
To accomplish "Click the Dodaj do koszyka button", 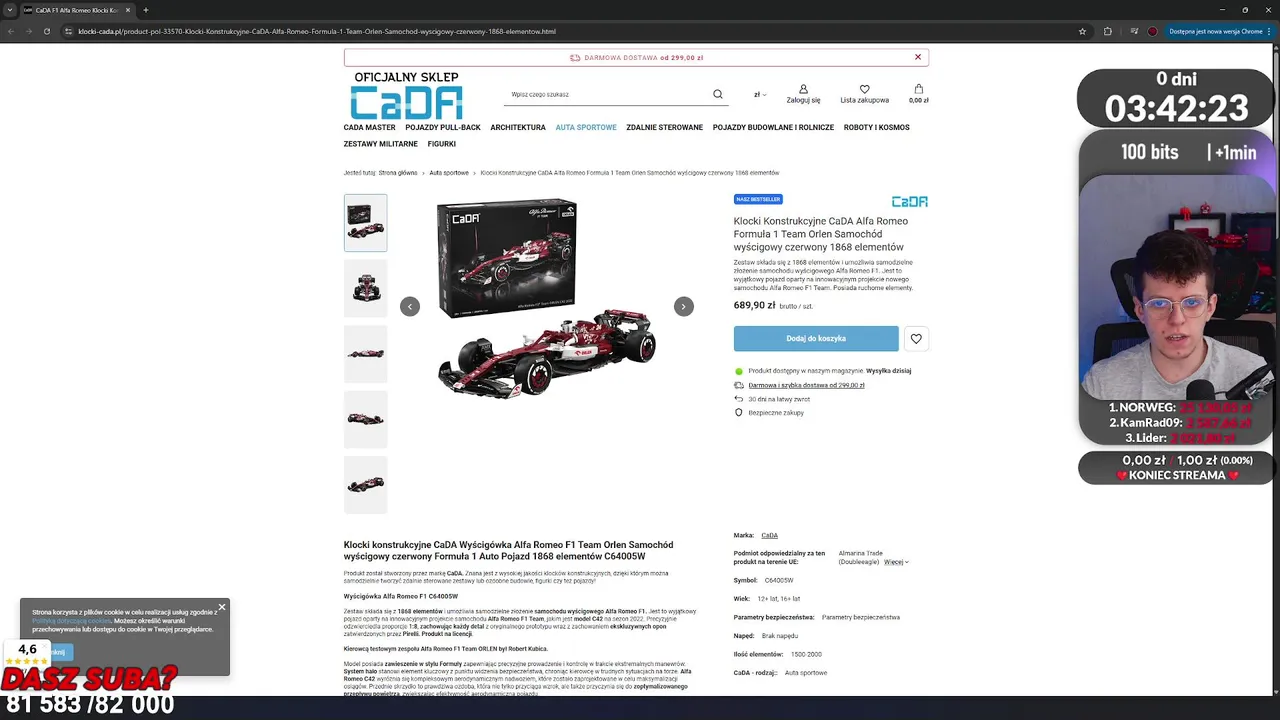I will [x=816, y=339].
